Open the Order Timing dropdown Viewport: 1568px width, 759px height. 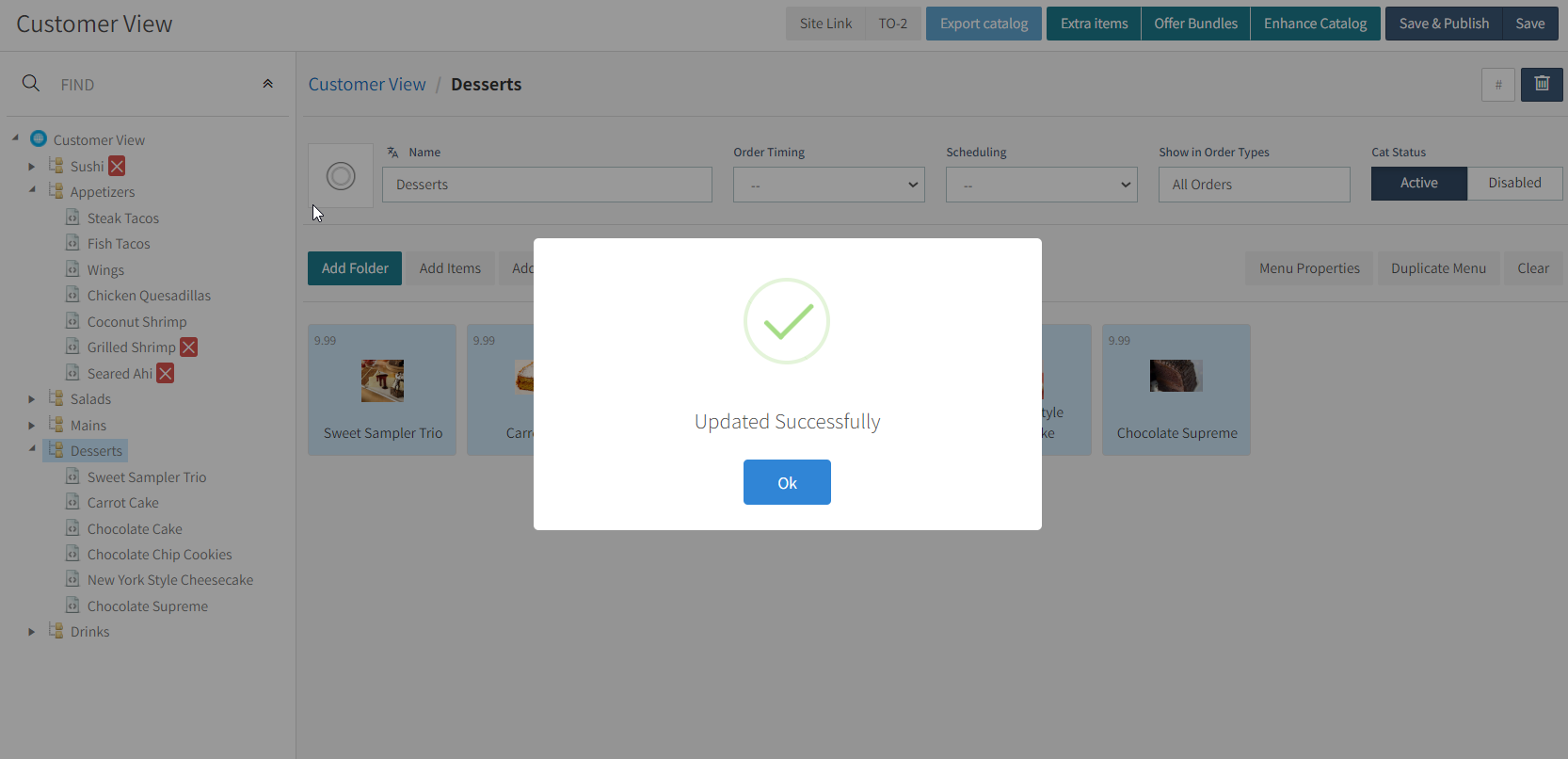[x=828, y=185]
